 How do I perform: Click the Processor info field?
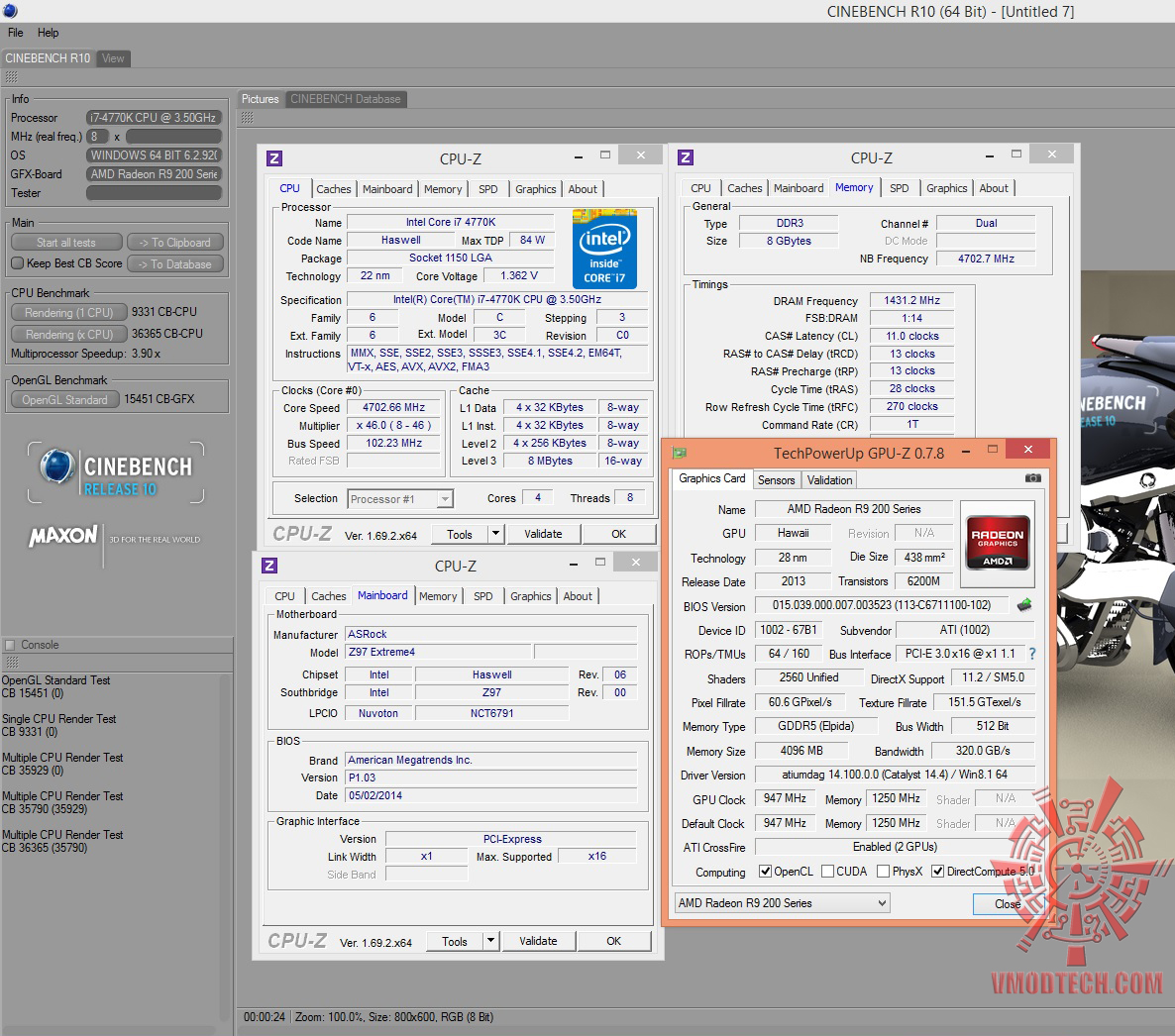pos(155,118)
